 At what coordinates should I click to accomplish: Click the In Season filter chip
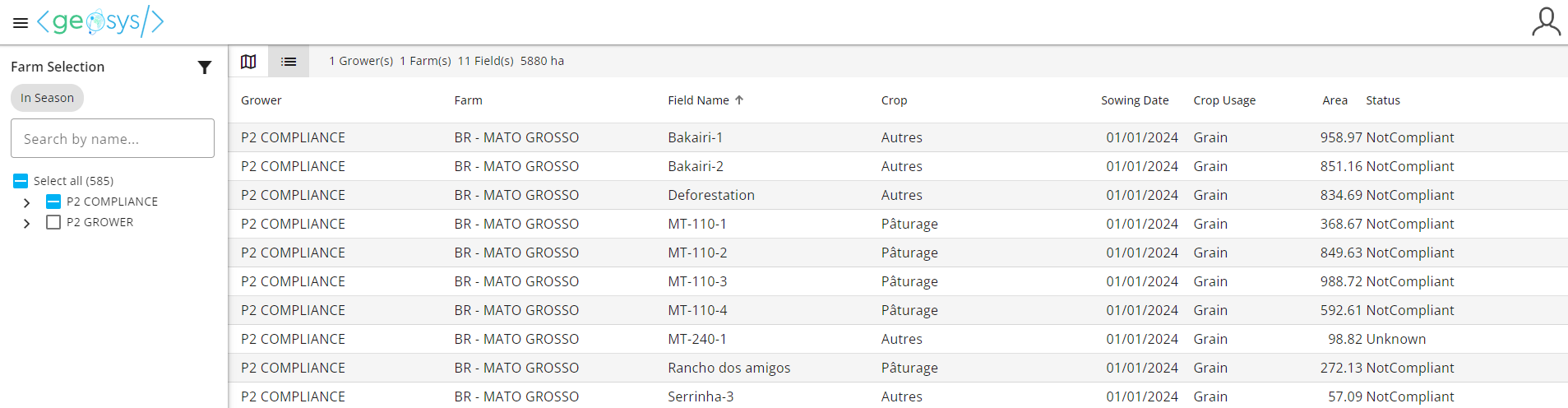[47, 98]
